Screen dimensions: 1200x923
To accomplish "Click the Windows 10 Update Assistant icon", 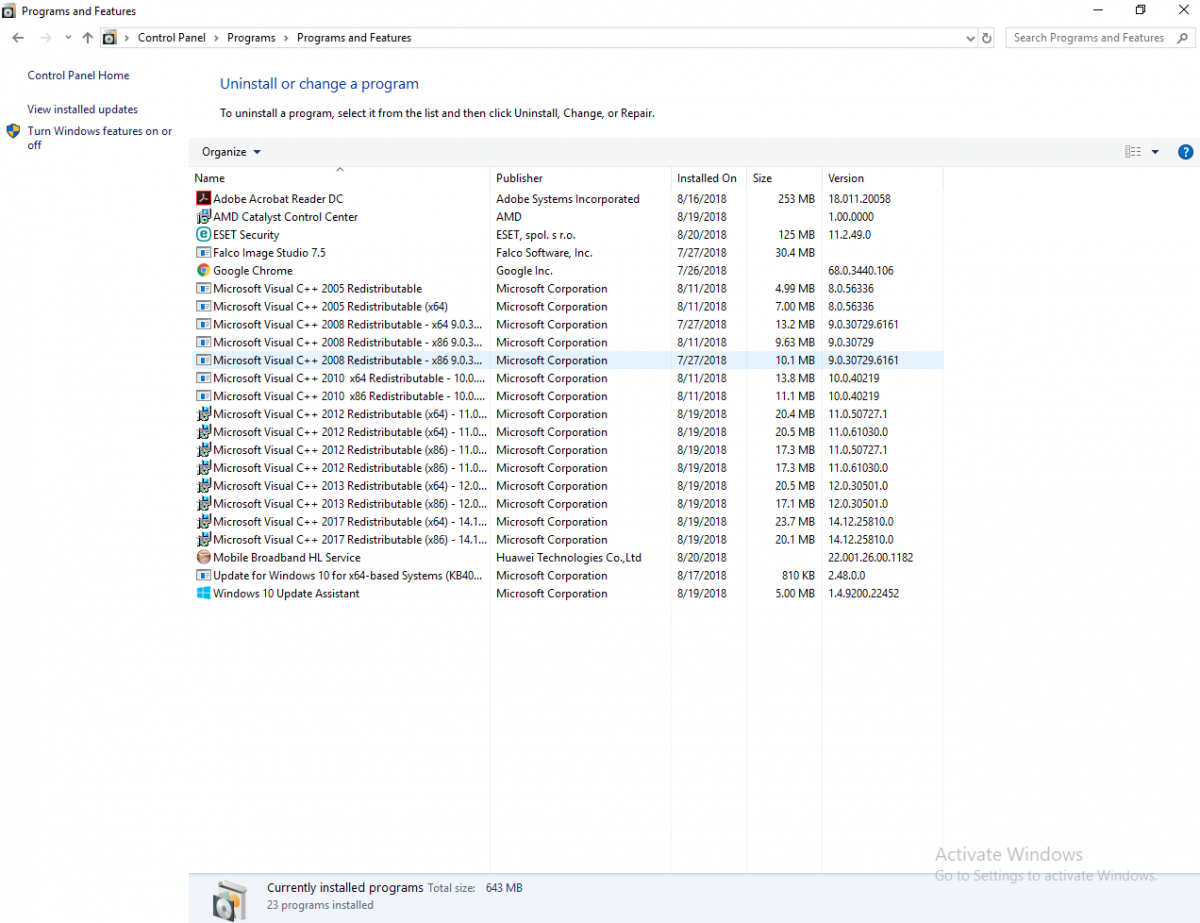I will pyautogui.click(x=204, y=594).
